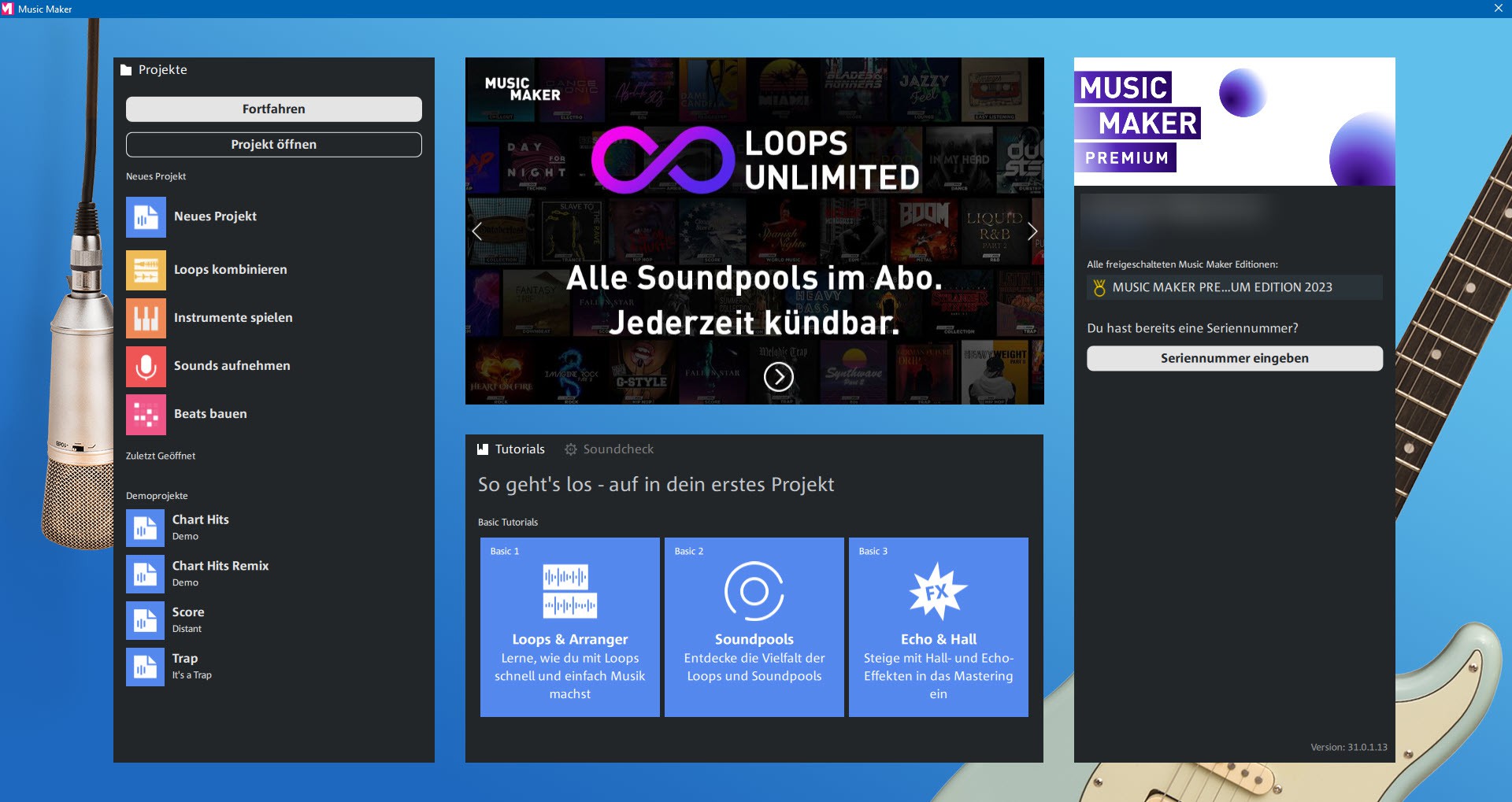The width and height of the screenshot is (1512, 802).
Task: Open the Basic 3 Echo & Hall tutorial
Action: click(x=939, y=627)
